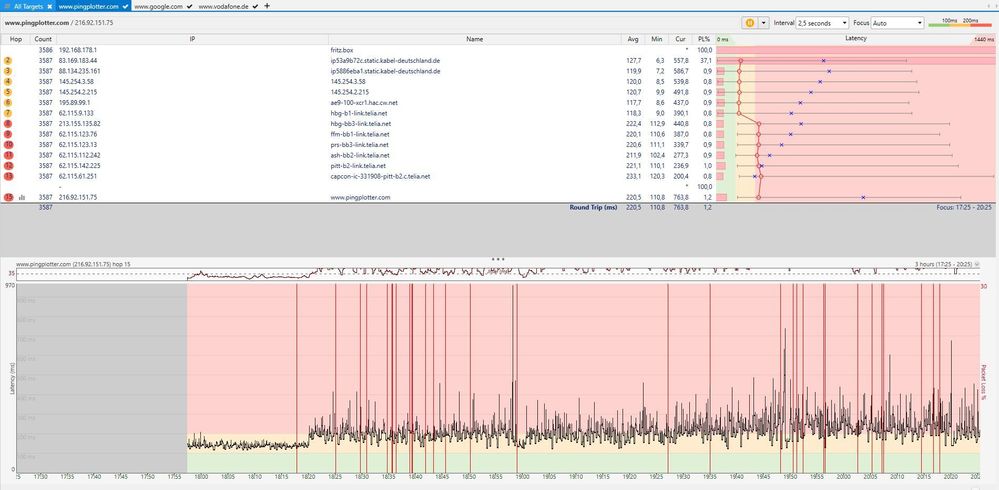The width and height of the screenshot is (999, 490).
Task: Click the timeline graph at 18:20 mark
Action: point(307,376)
